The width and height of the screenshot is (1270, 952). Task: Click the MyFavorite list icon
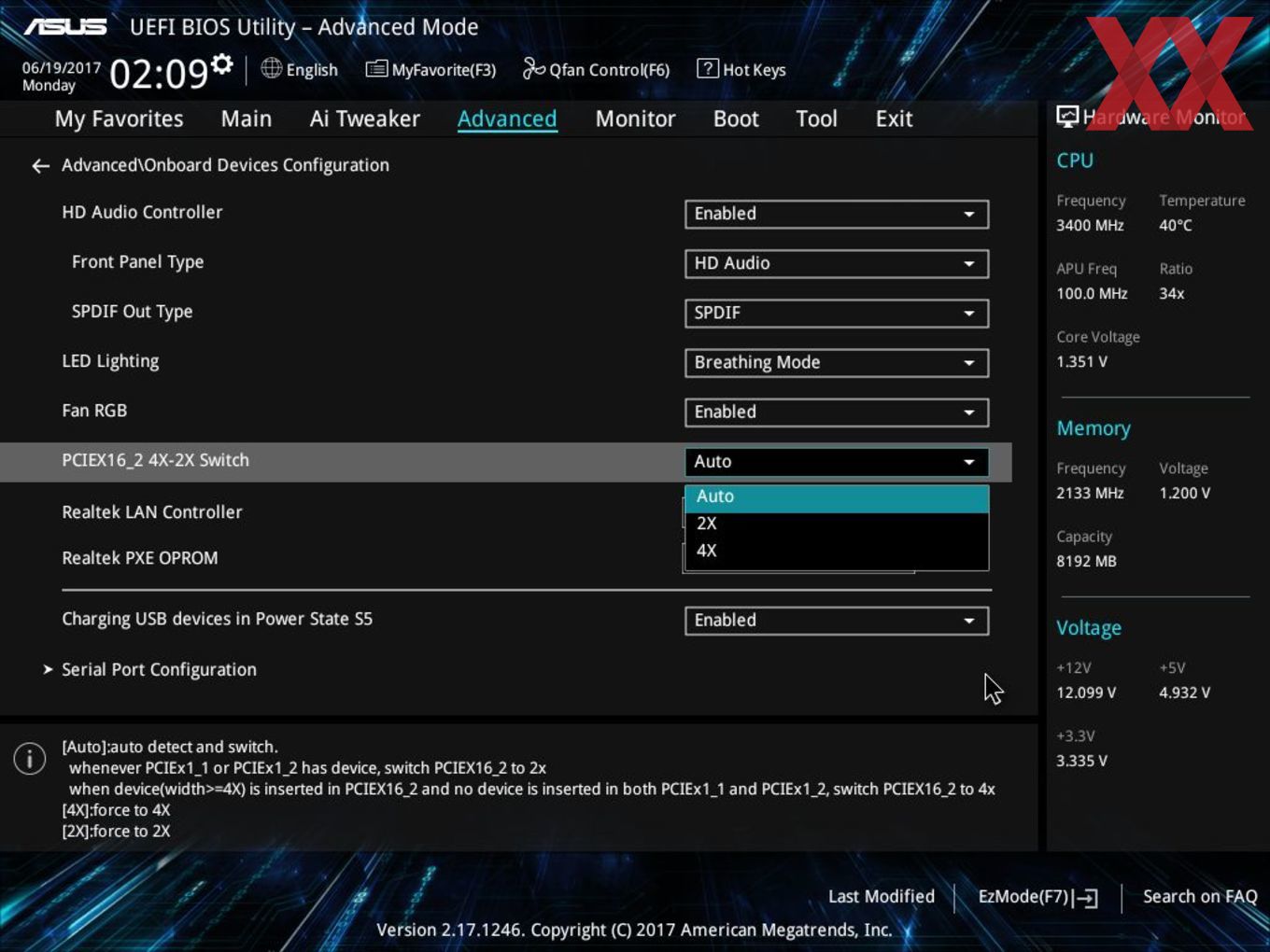pyautogui.click(x=376, y=69)
